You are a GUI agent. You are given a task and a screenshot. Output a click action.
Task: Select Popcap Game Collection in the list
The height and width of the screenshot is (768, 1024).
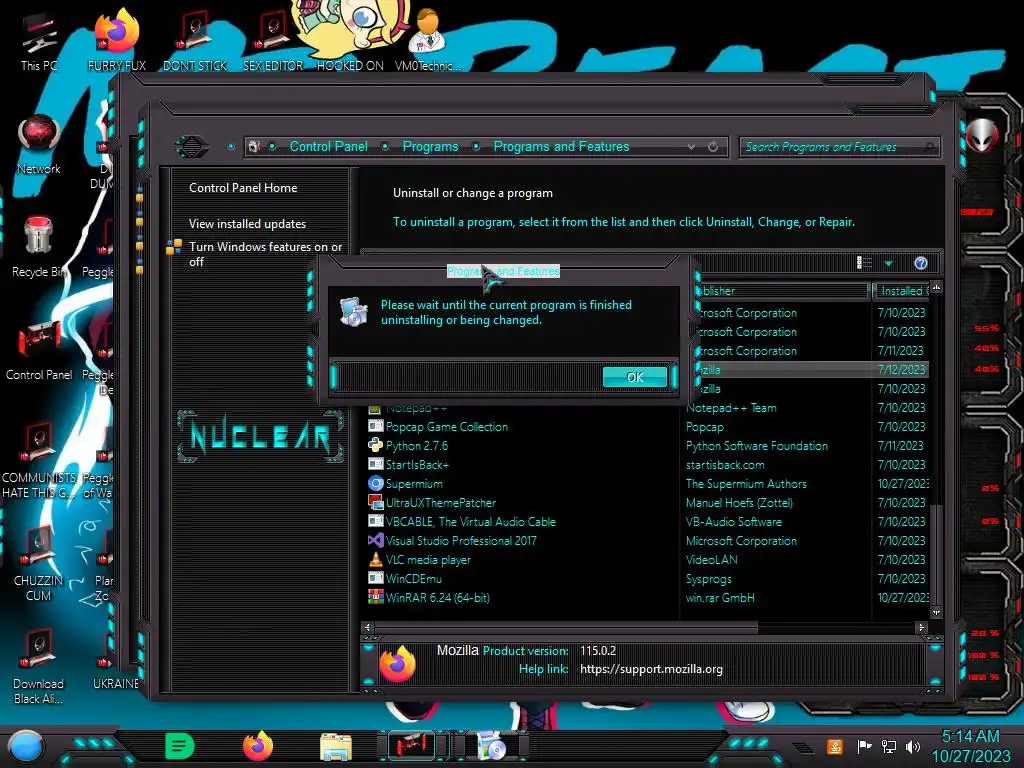click(447, 426)
